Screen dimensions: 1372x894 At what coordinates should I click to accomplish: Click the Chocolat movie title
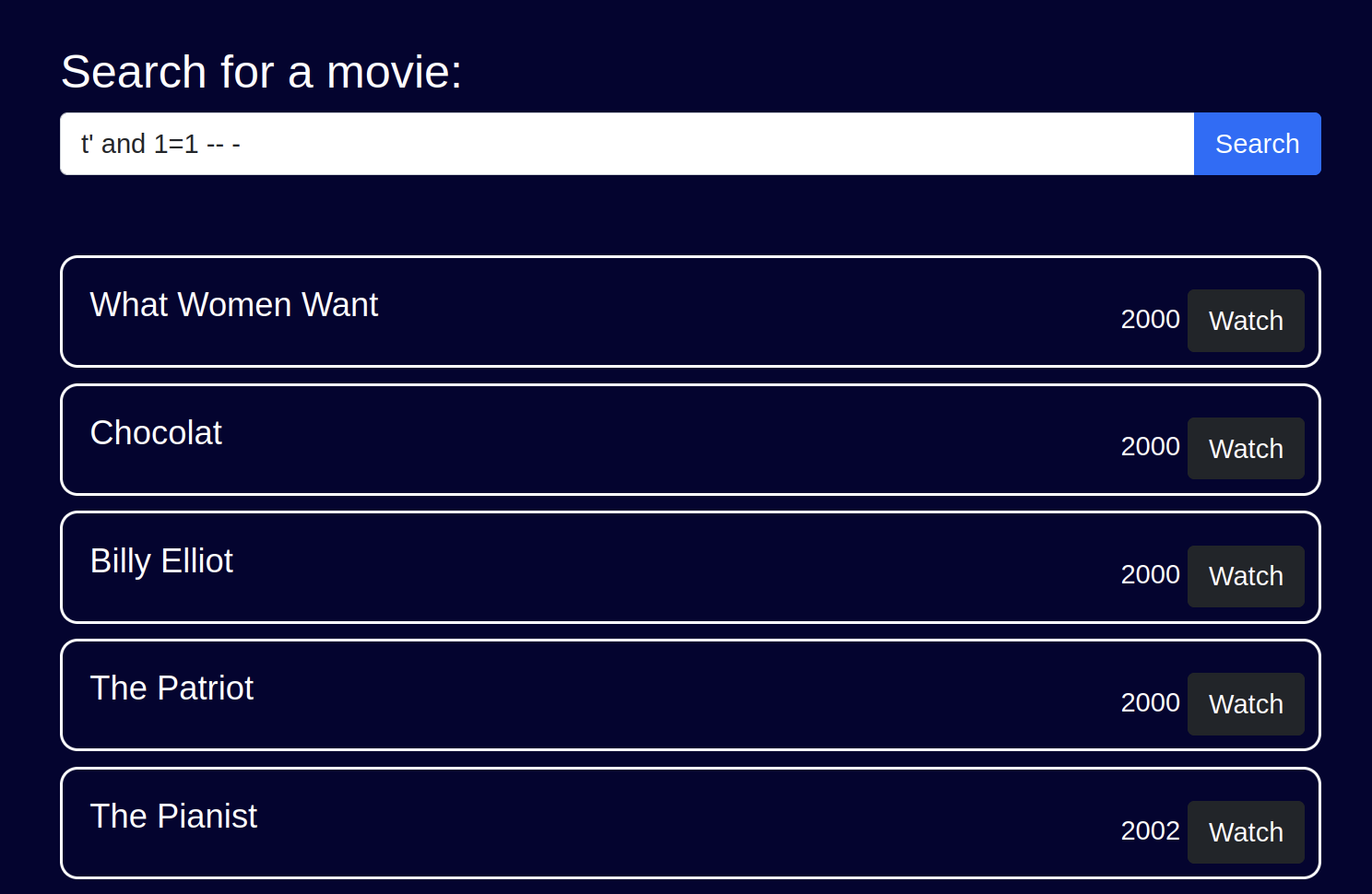click(x=156, y=433)
